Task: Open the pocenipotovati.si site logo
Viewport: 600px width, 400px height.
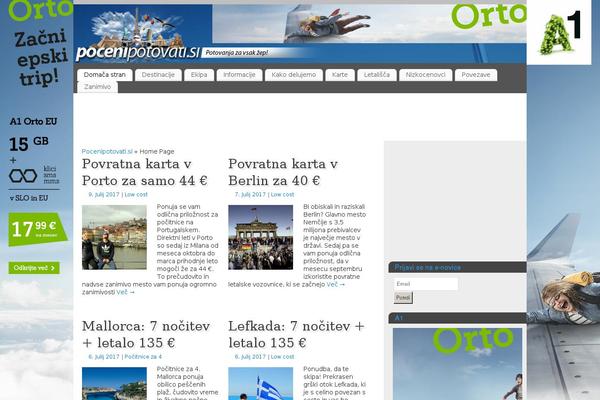Action: tap(138, 53)
